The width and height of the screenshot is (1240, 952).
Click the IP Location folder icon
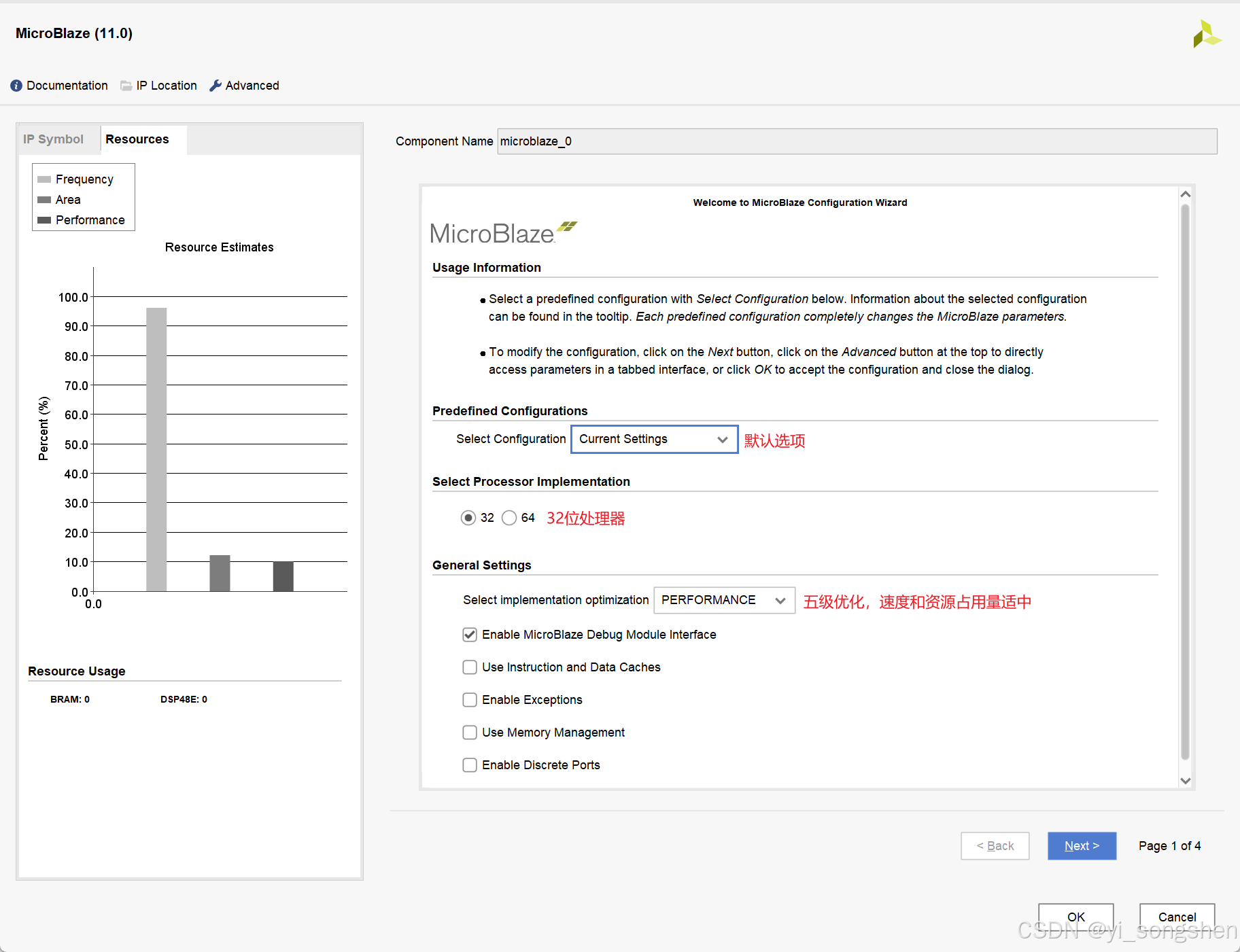(126, 86)
